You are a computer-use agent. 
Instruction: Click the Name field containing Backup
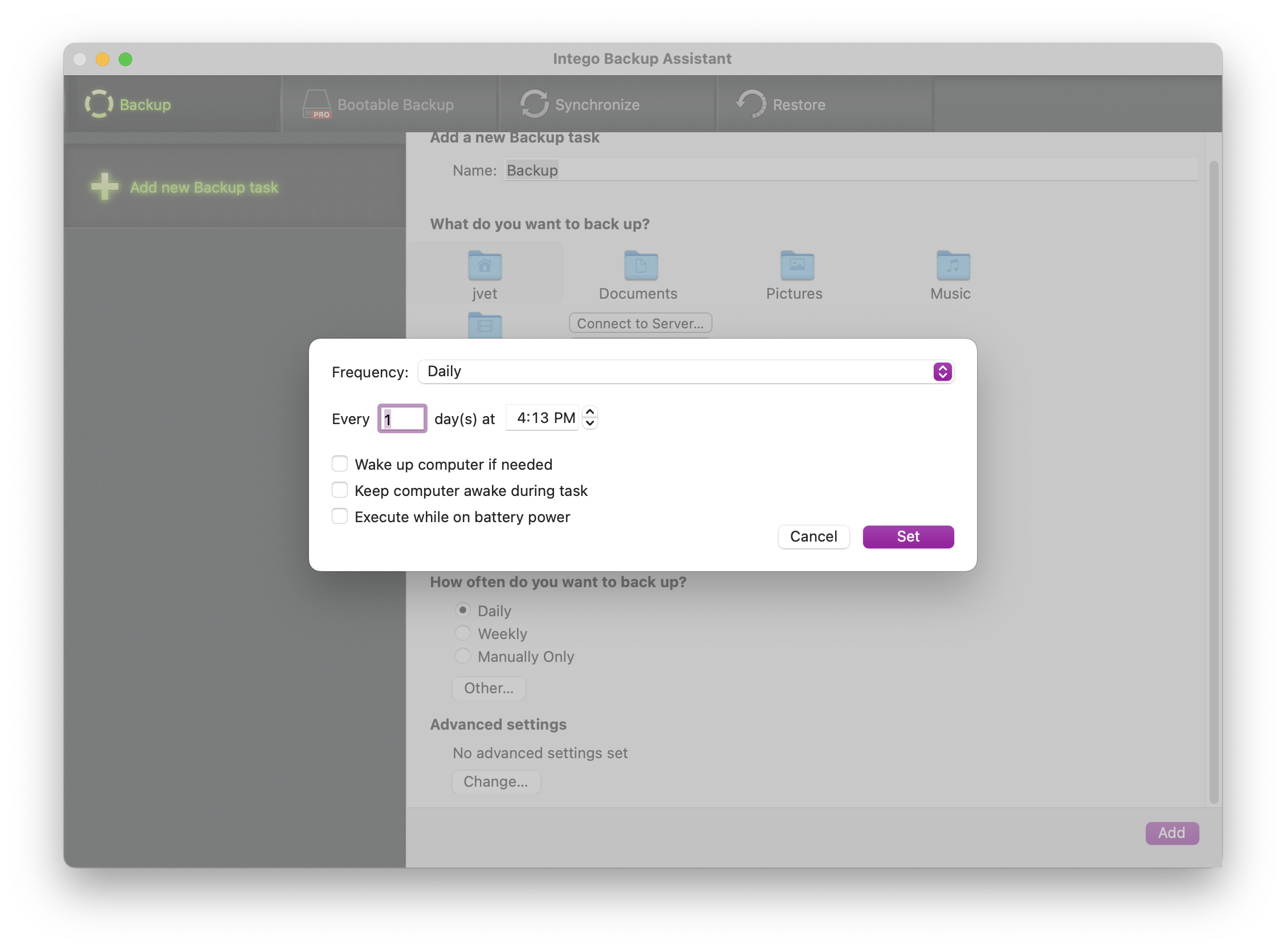[x=850, y=170]
